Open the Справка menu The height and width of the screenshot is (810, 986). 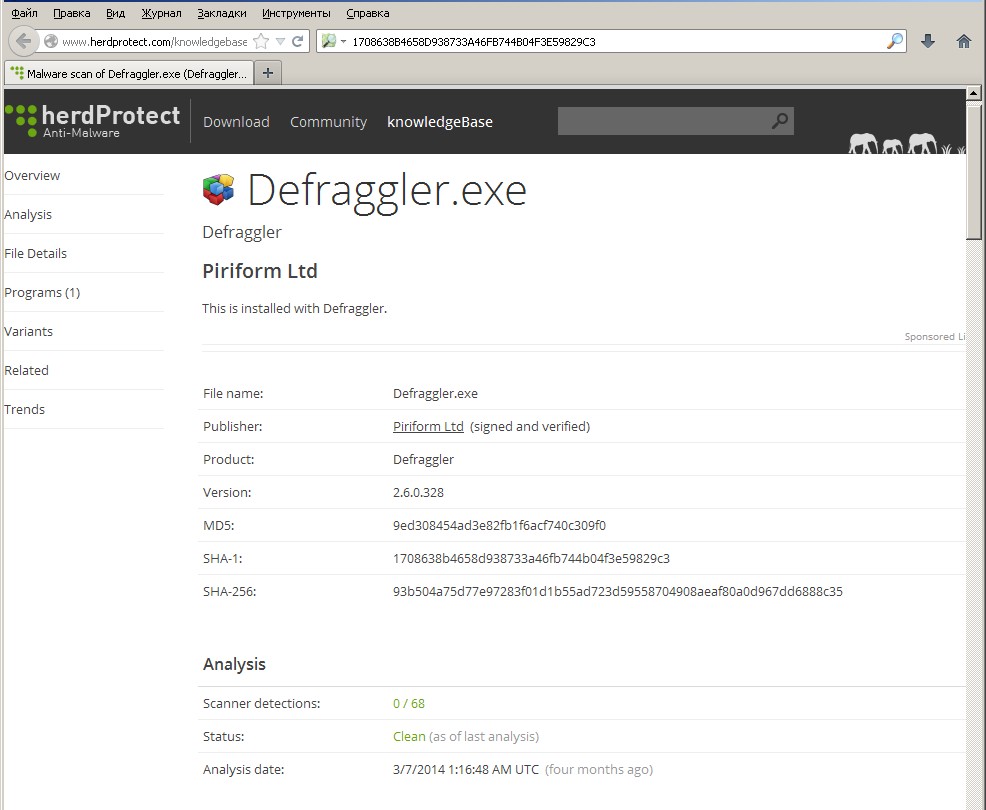[x=368, y=13]
